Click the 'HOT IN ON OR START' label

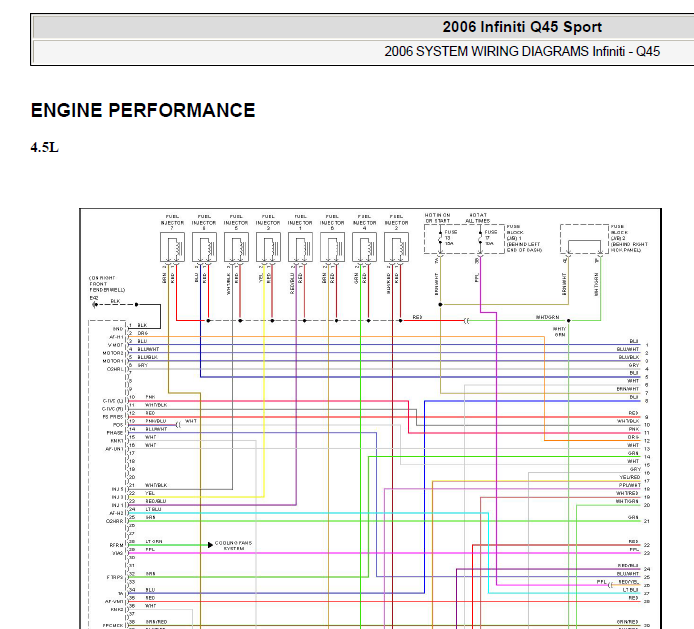437,218
